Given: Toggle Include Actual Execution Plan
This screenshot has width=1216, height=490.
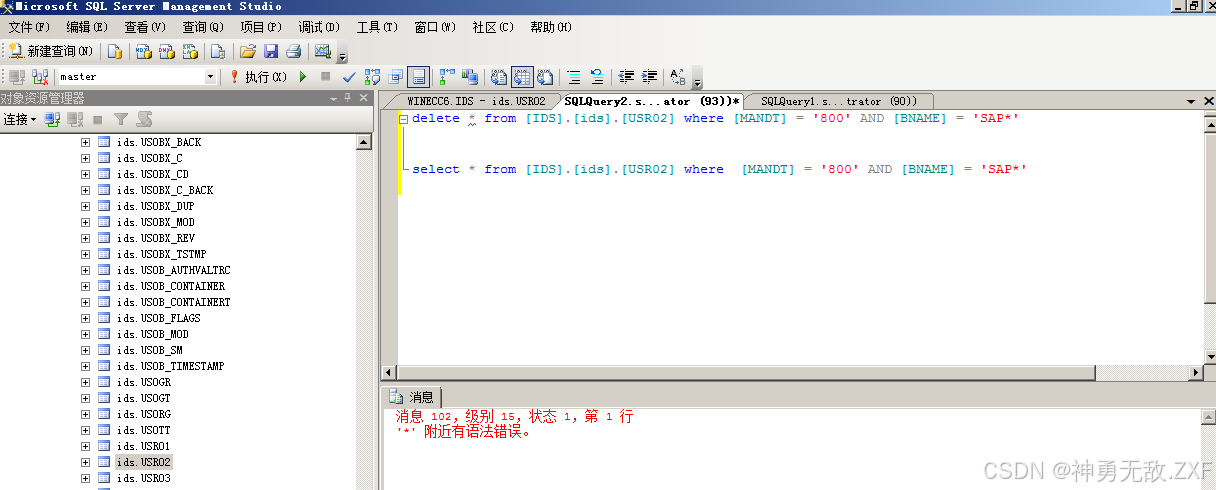Looking at the screenshot, I should pyautogui.click(x=447, y=76).
